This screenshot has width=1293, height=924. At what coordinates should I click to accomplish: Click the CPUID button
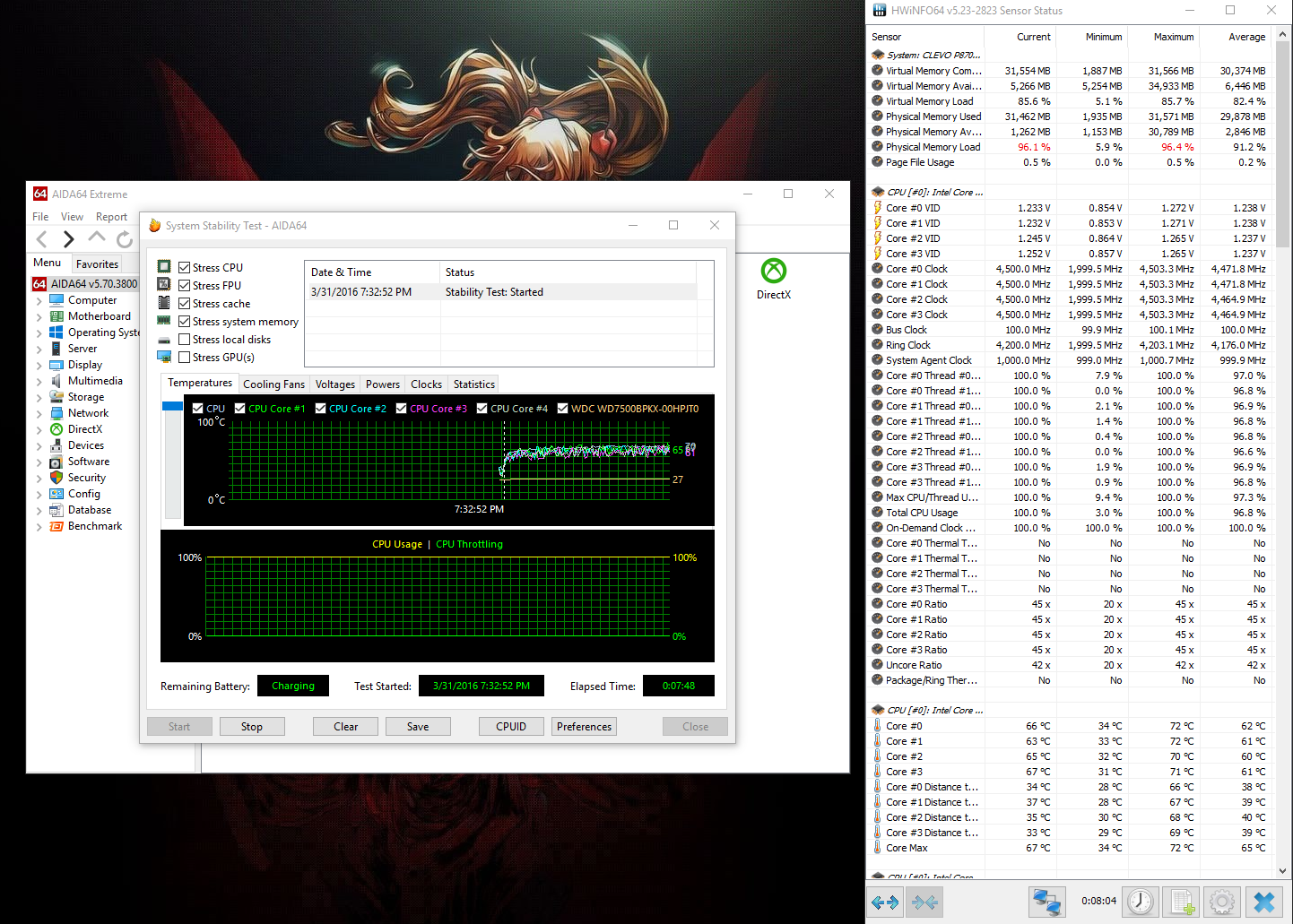tap(511, 727)
